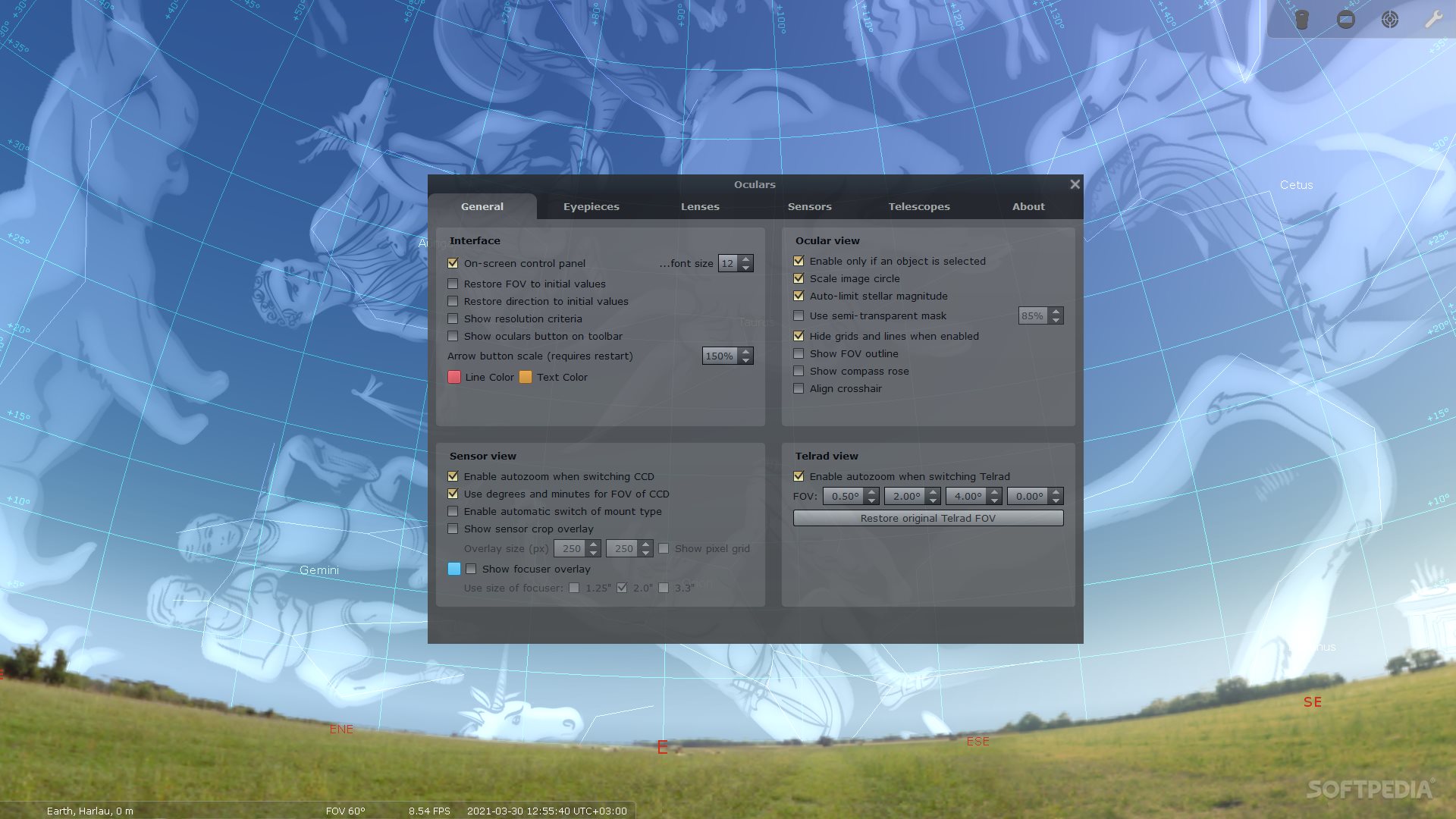Increase the font size spinner value

pos(746,259)
